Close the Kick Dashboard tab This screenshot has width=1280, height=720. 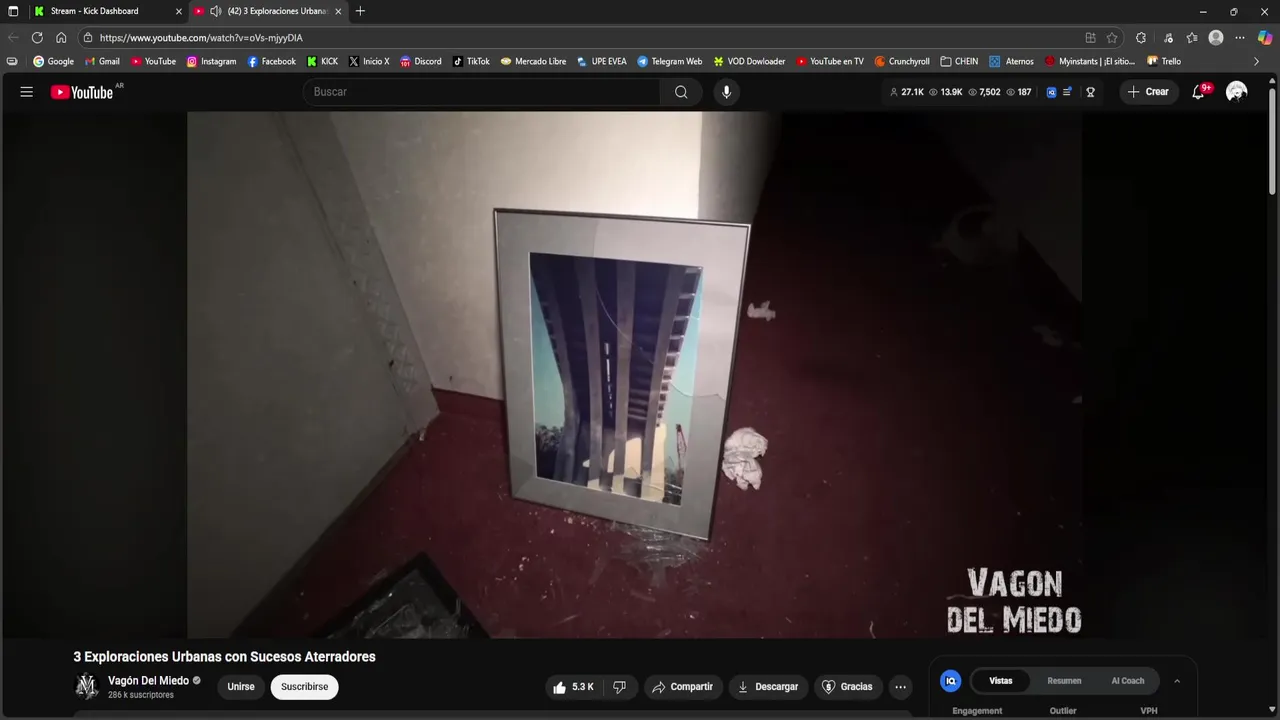point(179,11)
